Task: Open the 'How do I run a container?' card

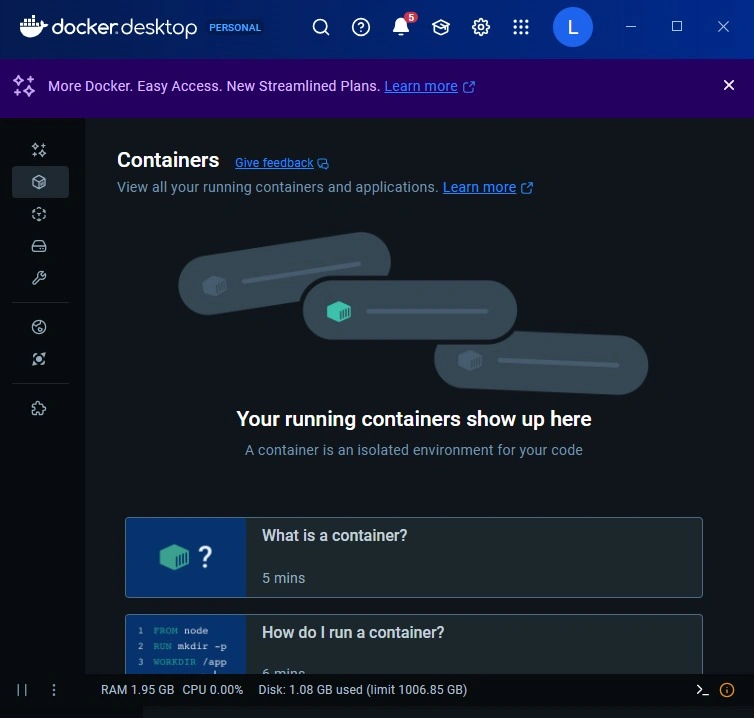Action: point(414,644)
